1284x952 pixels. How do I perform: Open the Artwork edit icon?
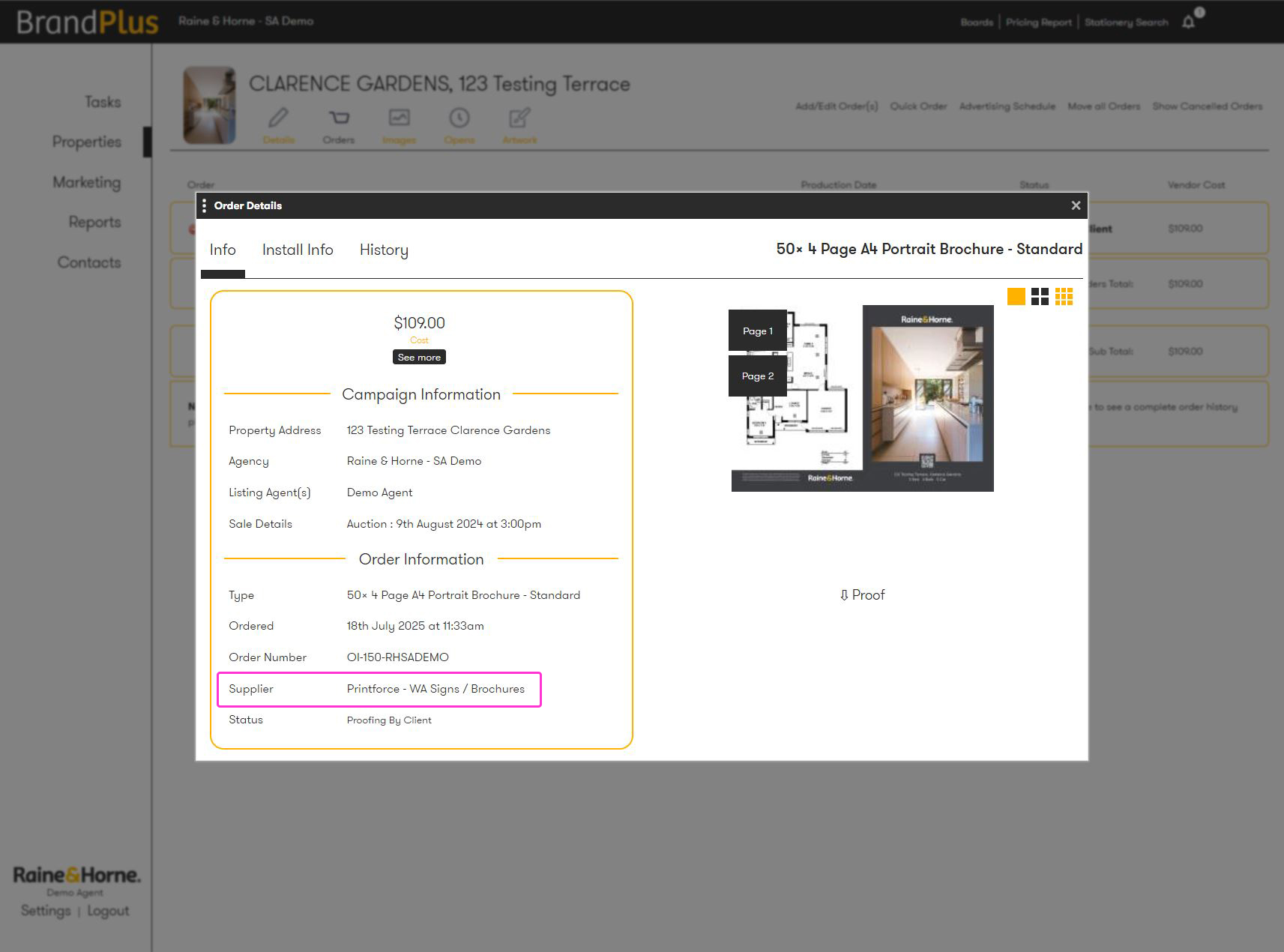pyautogui.click(x=519, y=118)
